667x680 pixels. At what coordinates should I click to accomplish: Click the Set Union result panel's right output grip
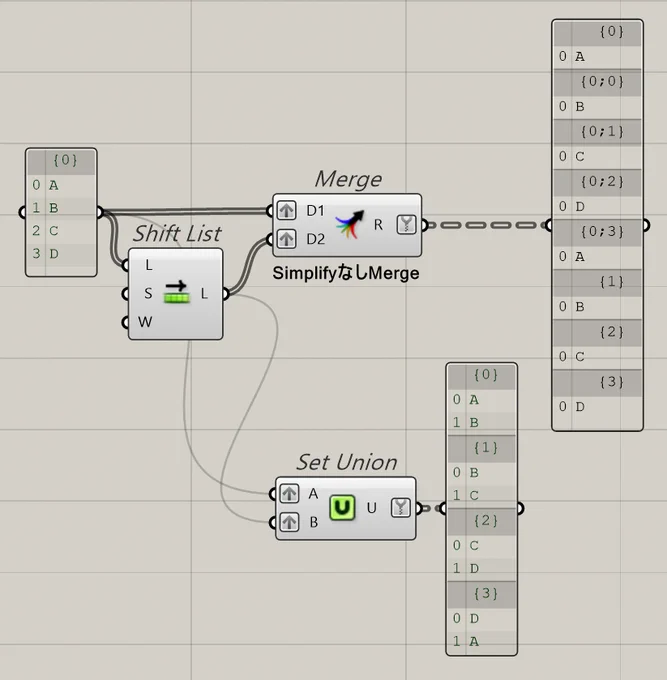pyautogui.click(x=520, y=508)
